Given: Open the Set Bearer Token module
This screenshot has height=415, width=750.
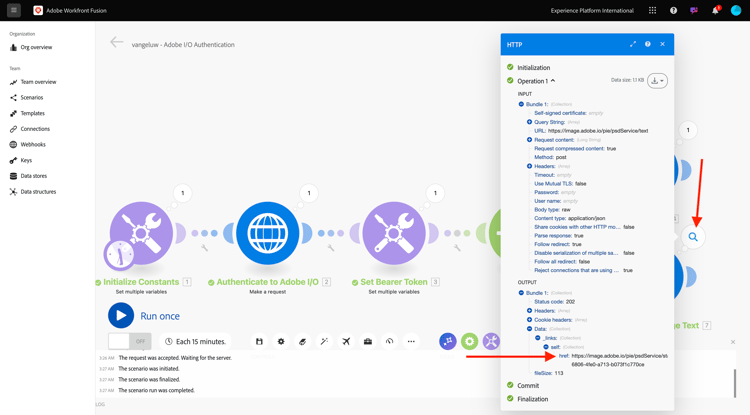Looking at the screenshot, I should click(x=394, y=233).
